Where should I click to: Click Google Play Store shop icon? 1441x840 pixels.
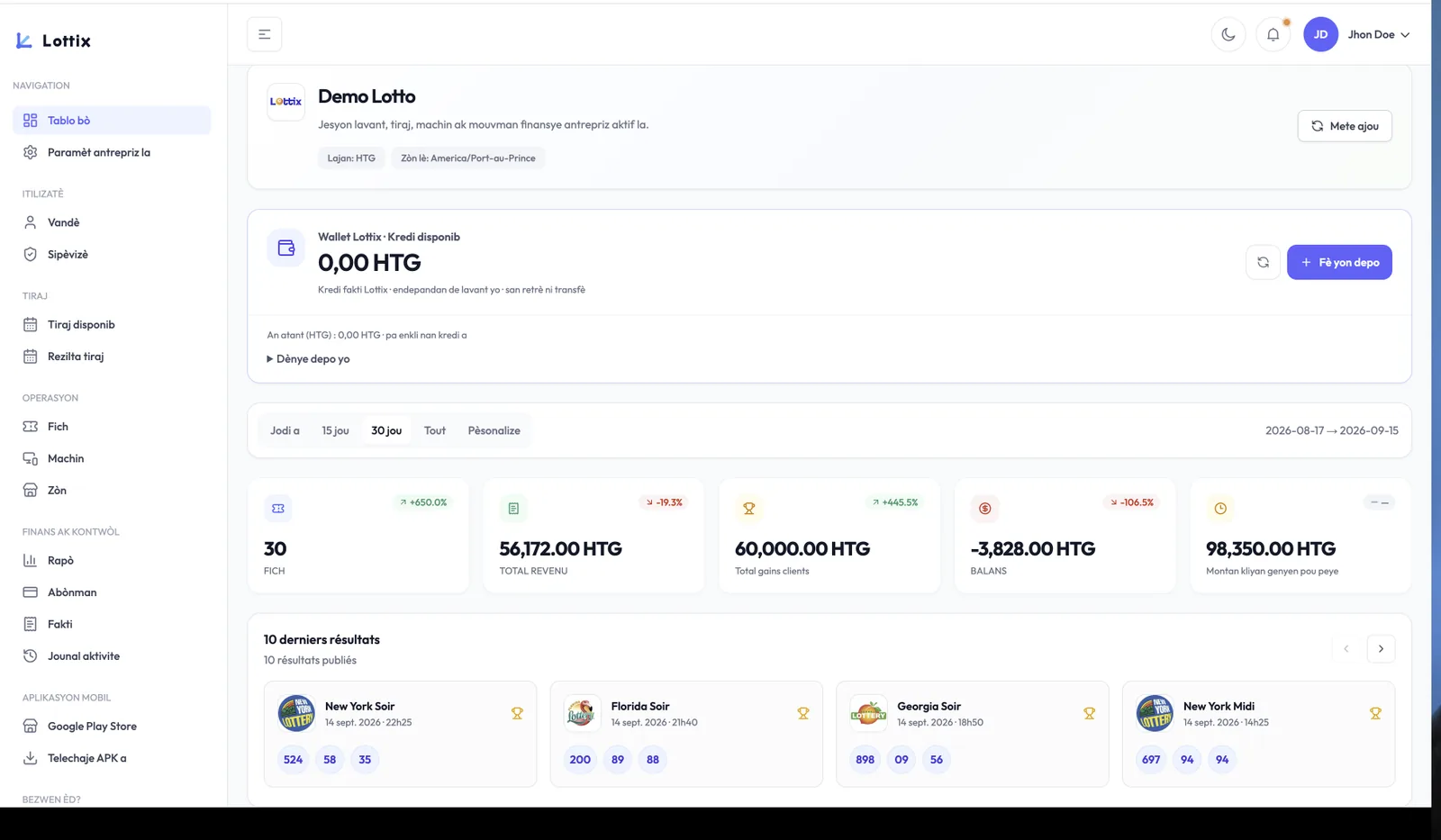(x=30, y=726)
